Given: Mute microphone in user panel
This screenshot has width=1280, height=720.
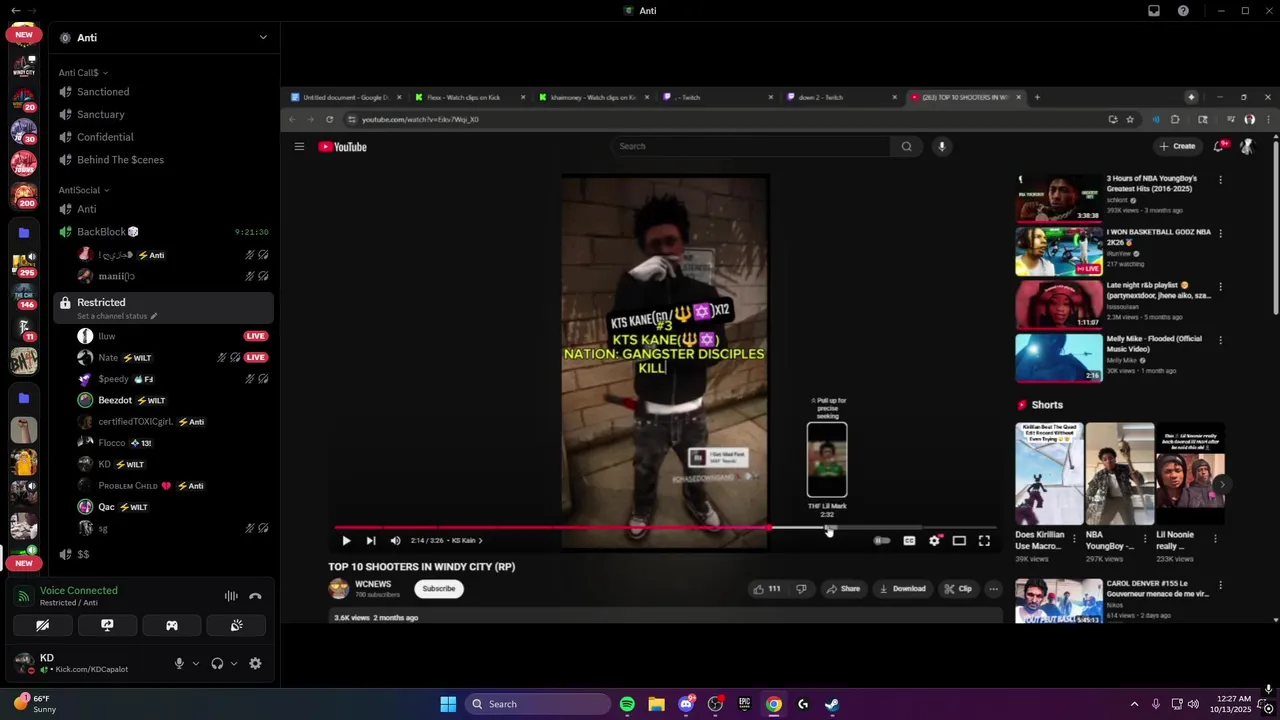Looking at the screenshot, I should [179, 663].
